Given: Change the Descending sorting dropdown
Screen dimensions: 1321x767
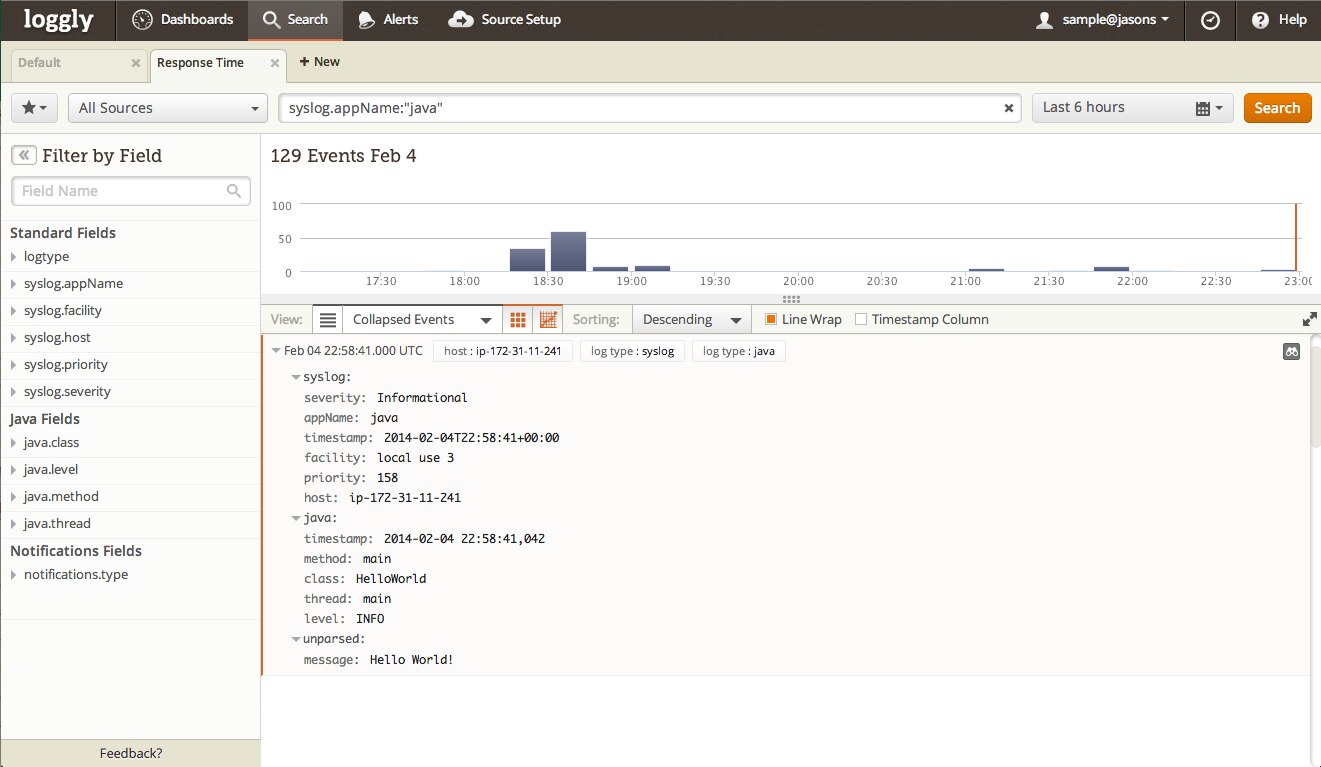Looking at the screenshot, I should [692, 320].
